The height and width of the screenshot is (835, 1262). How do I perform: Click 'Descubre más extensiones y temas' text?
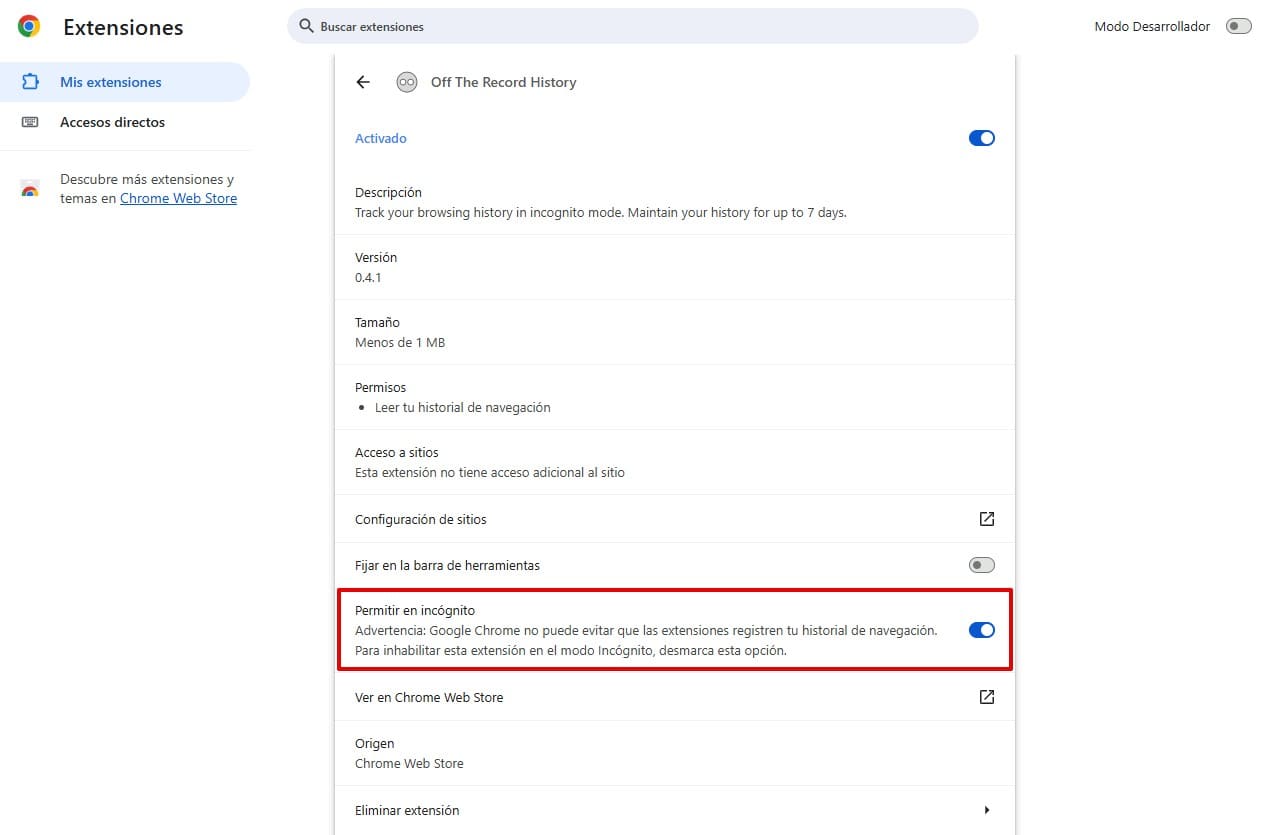click(x=147, y=188)
